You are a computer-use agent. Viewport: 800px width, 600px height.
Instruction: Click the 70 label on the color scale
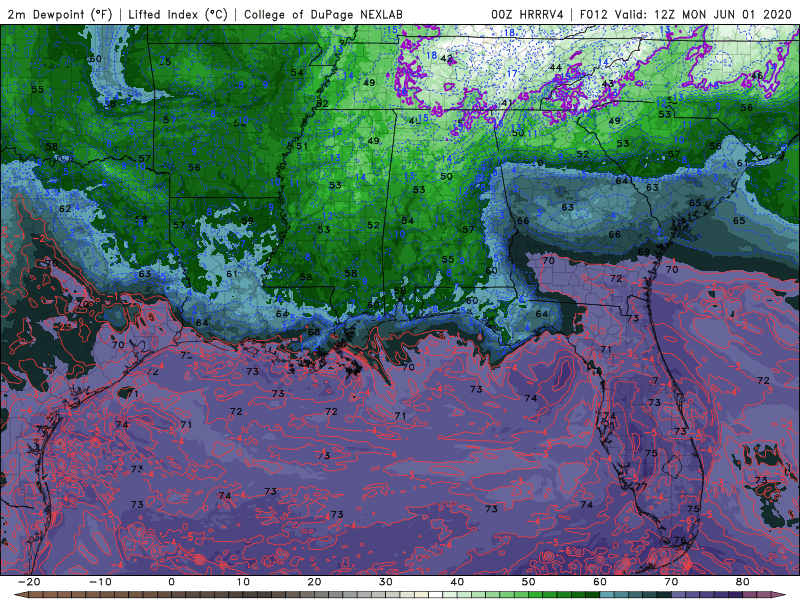tap(671, 582)
